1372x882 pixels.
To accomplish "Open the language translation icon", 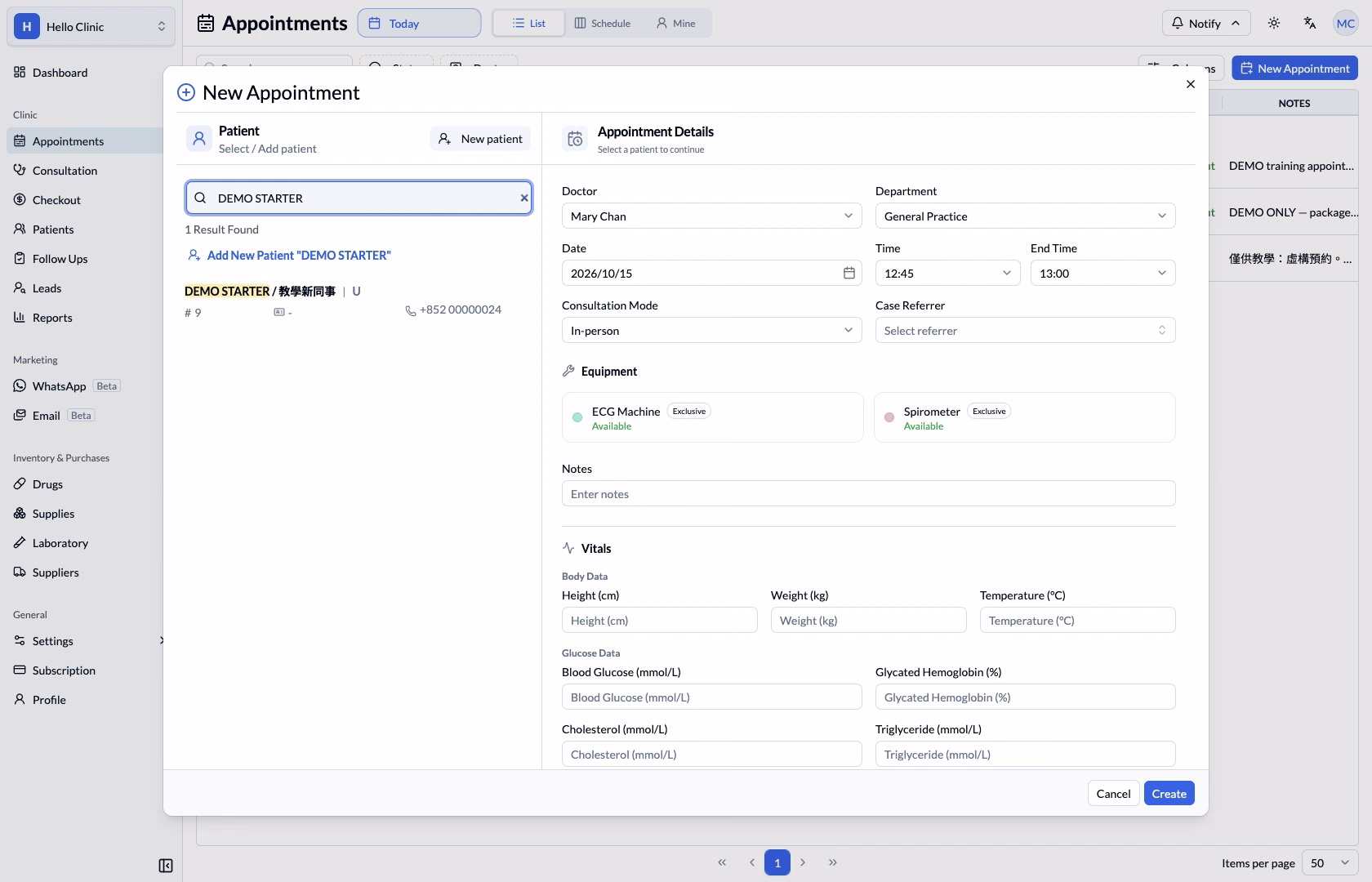I will coord(1310,23).
